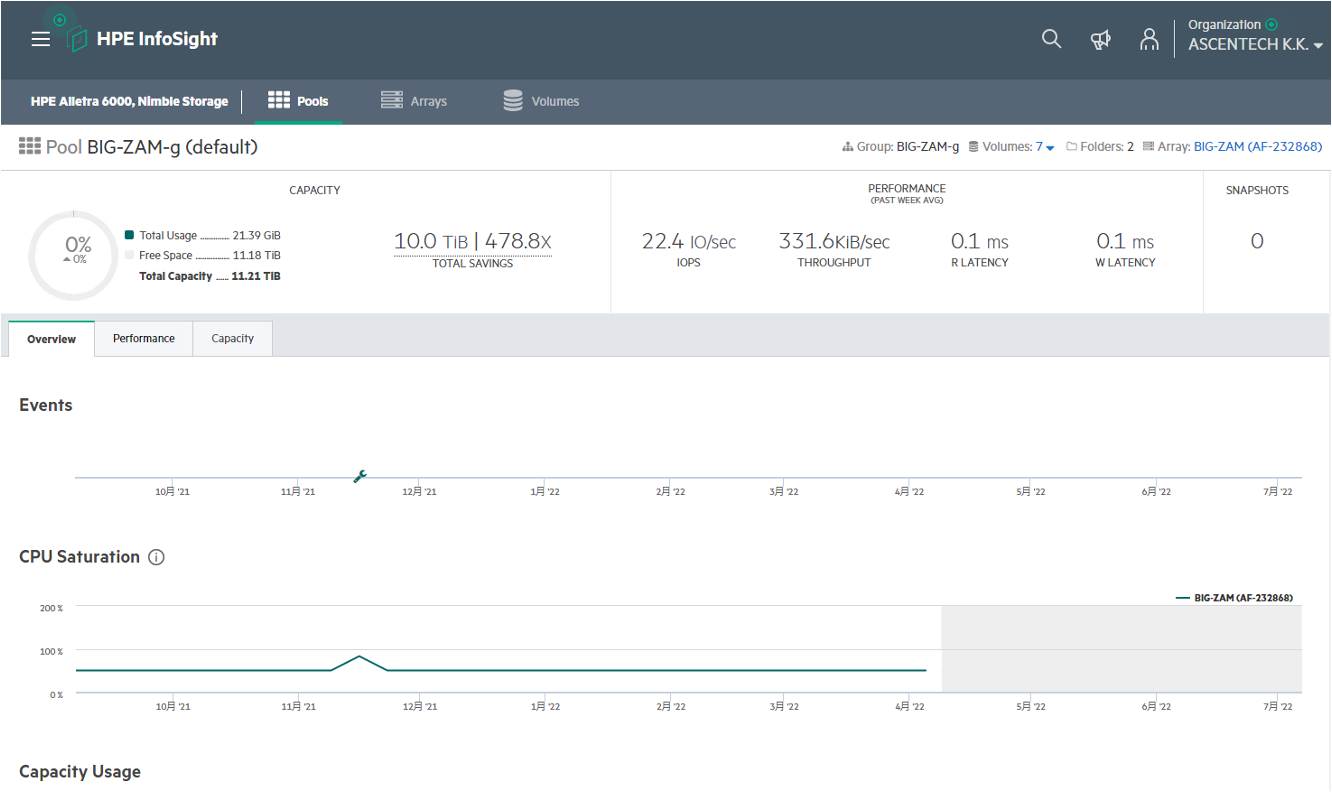The width and height of the screenshot is (1332, 792).
Task: Click the Capacity Usage heading
Action: 80,772
